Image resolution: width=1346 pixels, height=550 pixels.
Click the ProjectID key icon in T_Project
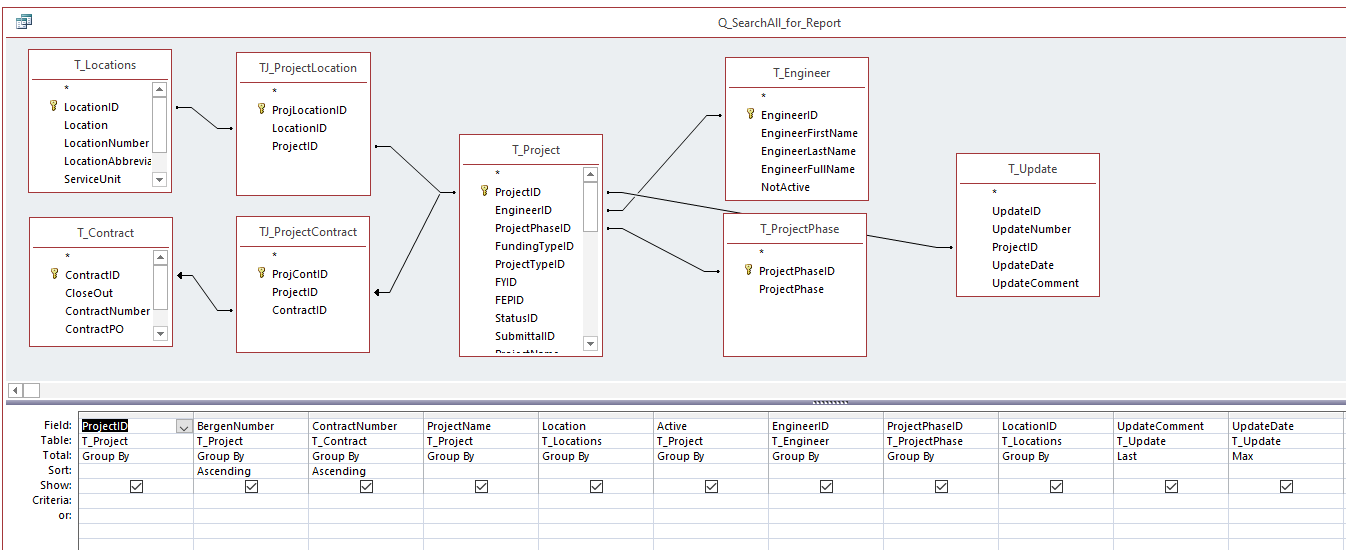[x=484, y=191]
